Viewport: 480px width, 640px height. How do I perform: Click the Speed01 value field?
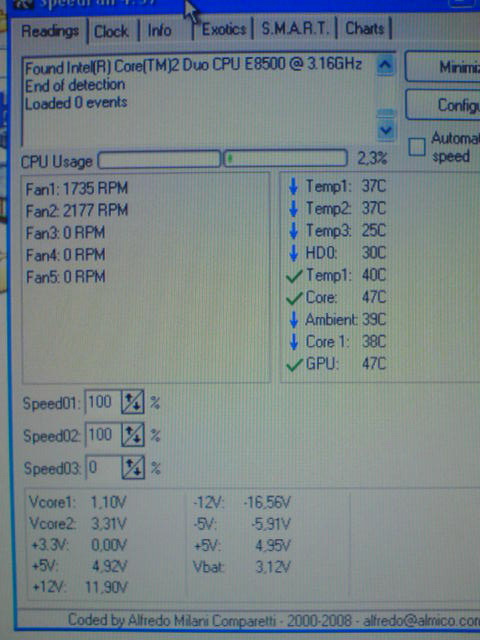click(103, 402)
